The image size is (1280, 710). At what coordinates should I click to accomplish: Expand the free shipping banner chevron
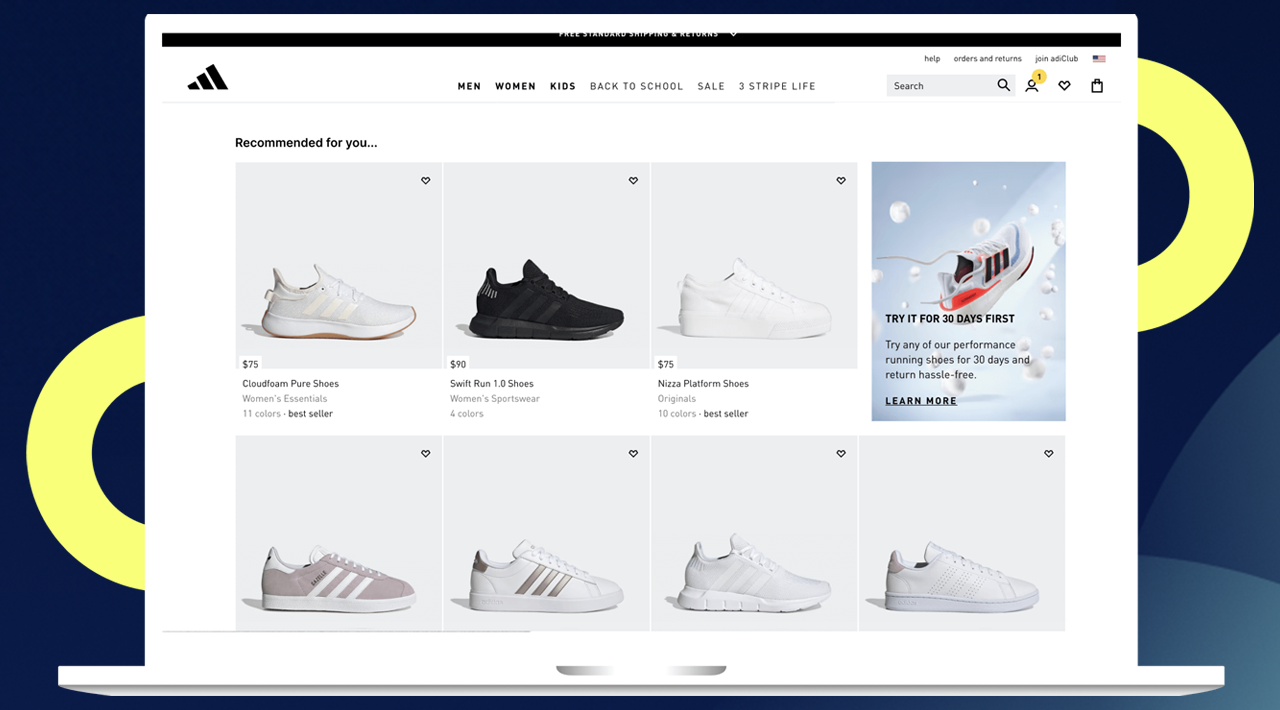[733, 34]
